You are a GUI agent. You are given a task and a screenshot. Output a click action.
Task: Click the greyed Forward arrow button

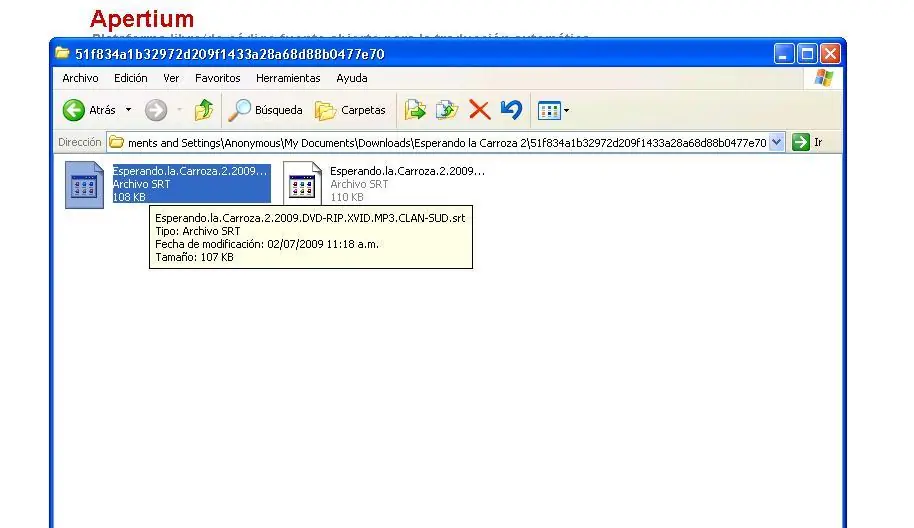156,110
